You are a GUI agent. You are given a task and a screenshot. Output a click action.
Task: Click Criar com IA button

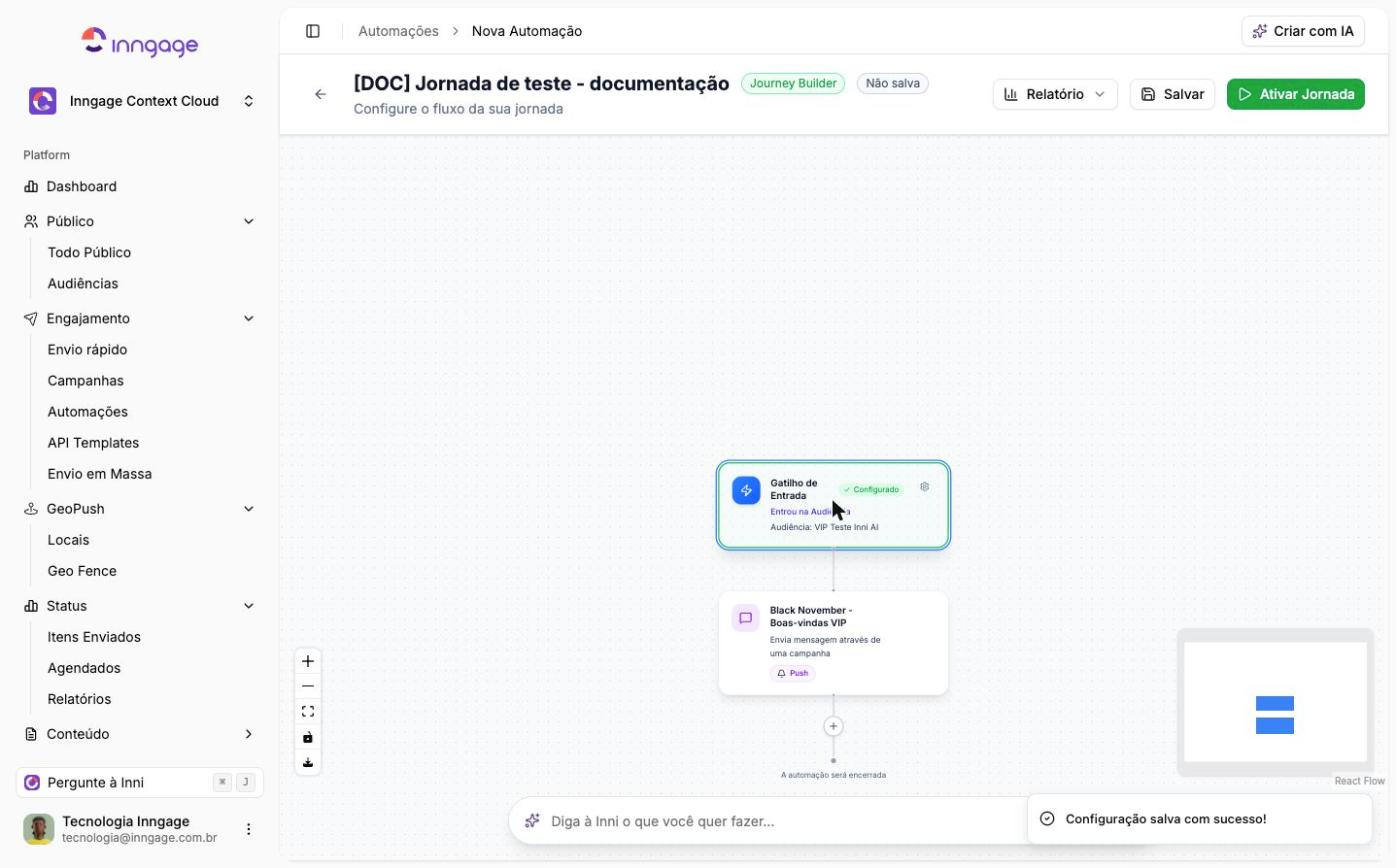pyautogui.click(x=1304, y=31)
